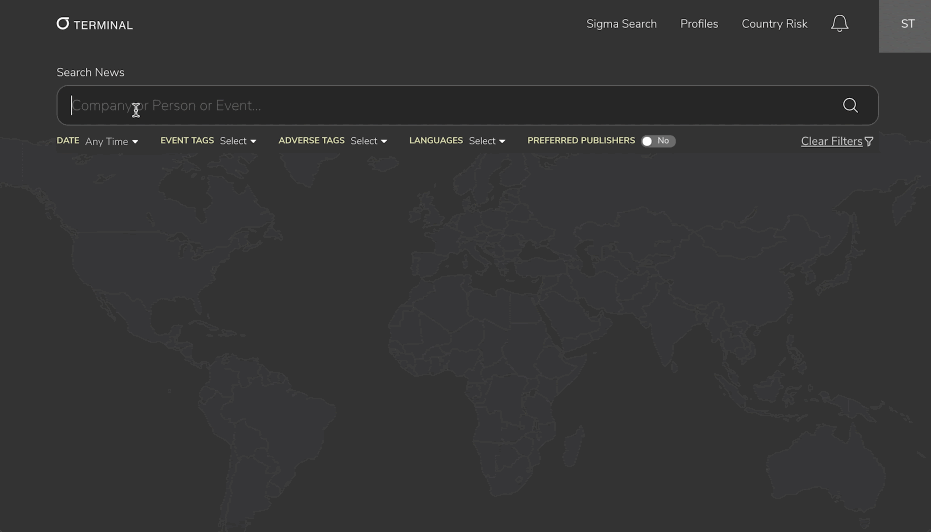Open the Event Tags Select dropdown
The image size is (931, 532).
click(x=238, y=141)
